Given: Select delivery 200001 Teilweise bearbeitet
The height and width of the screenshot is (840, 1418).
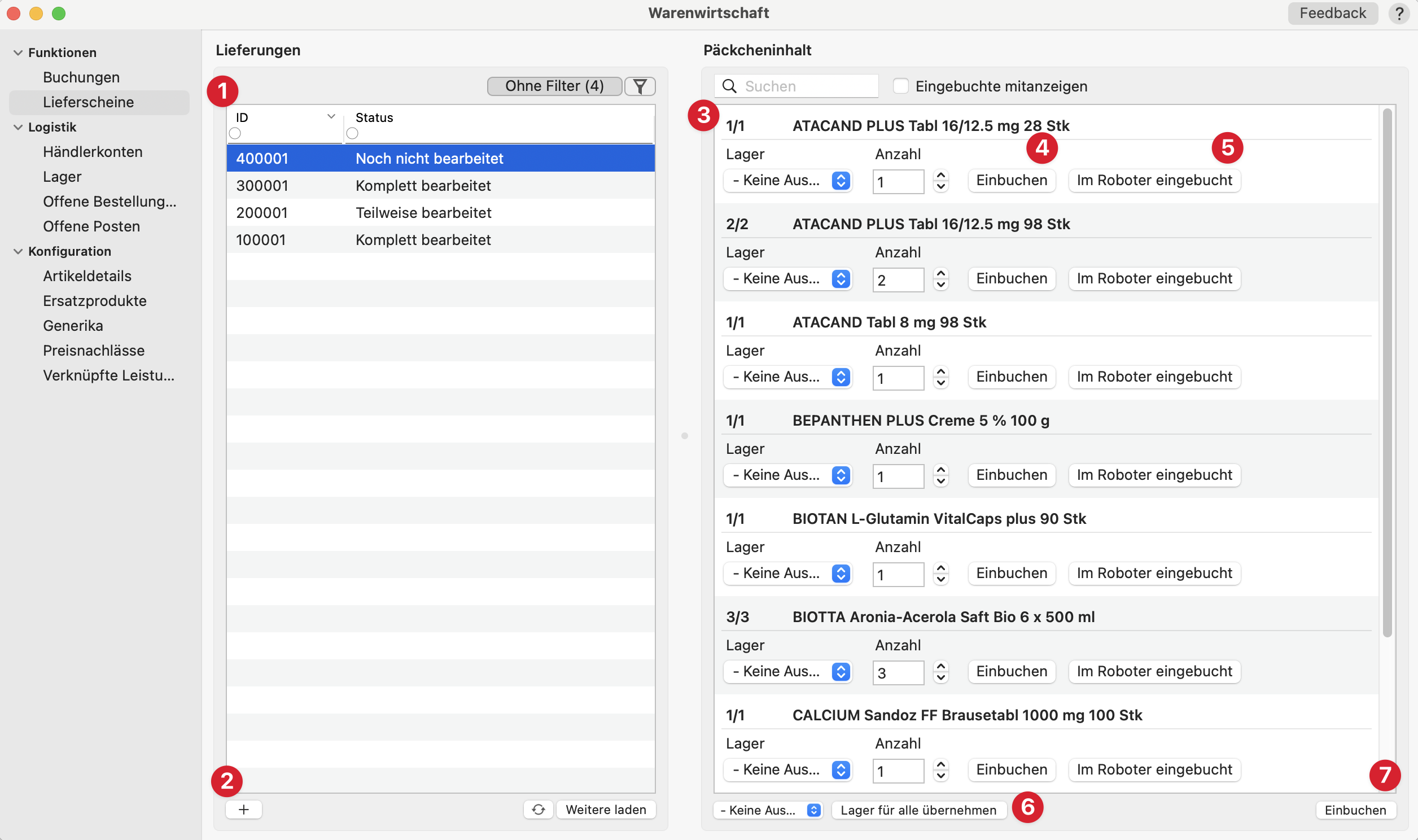Looking at the screenshot, I should point(441,213).
